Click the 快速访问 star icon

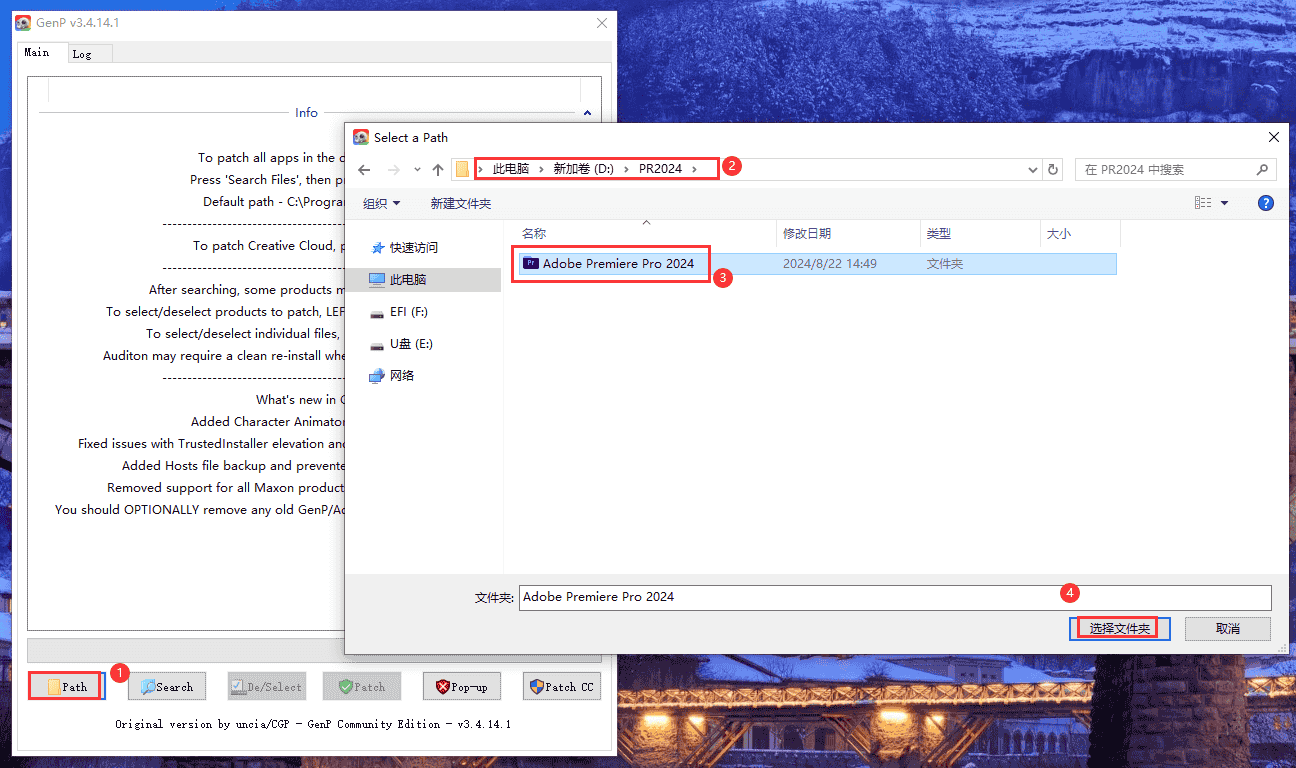[x=377, y=247]
